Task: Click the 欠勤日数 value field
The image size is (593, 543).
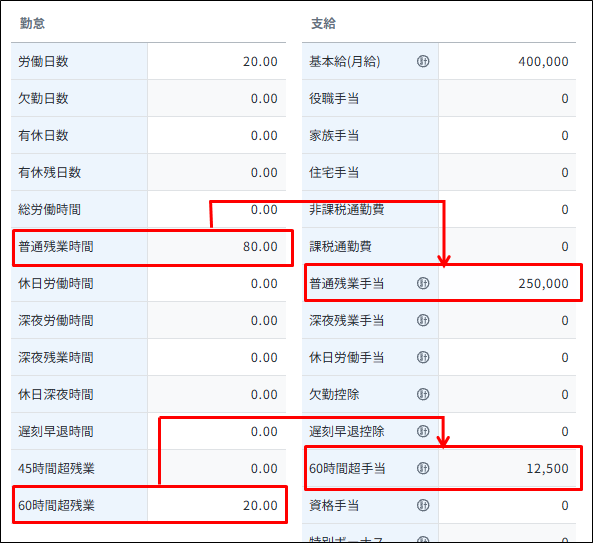Action: tap(217, 98)
